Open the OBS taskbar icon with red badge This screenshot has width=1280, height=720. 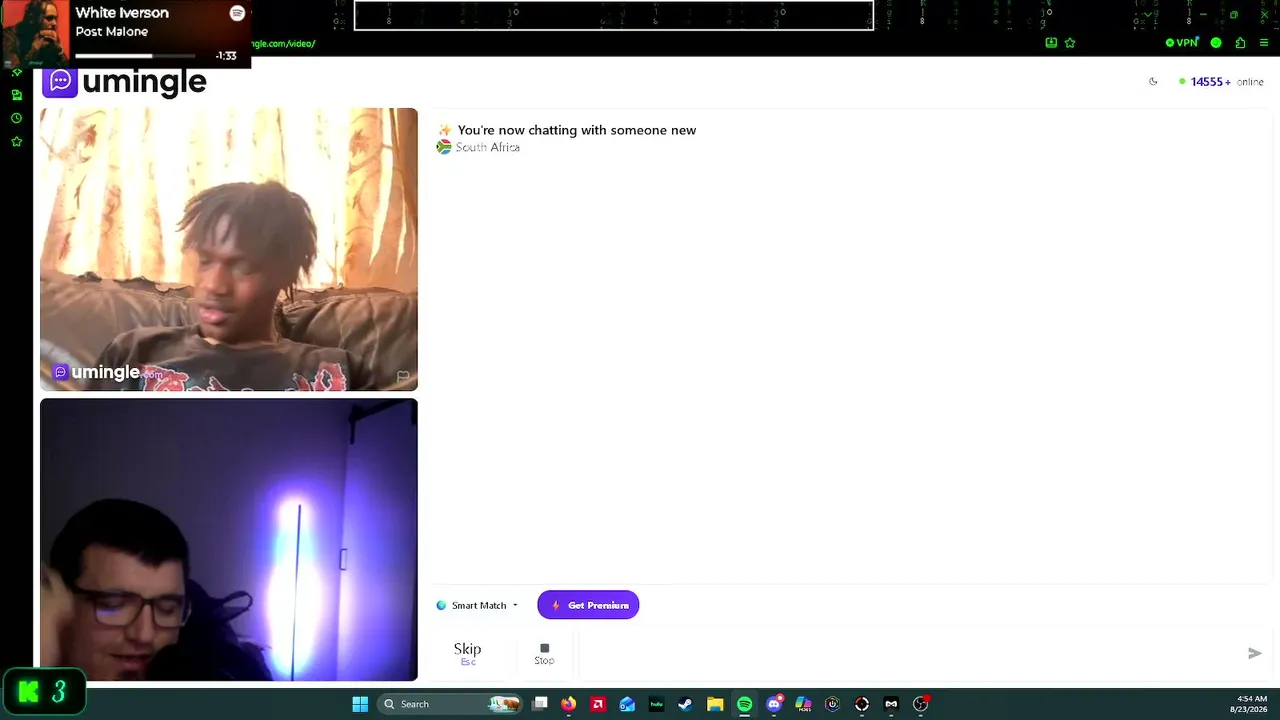(921, 704)
